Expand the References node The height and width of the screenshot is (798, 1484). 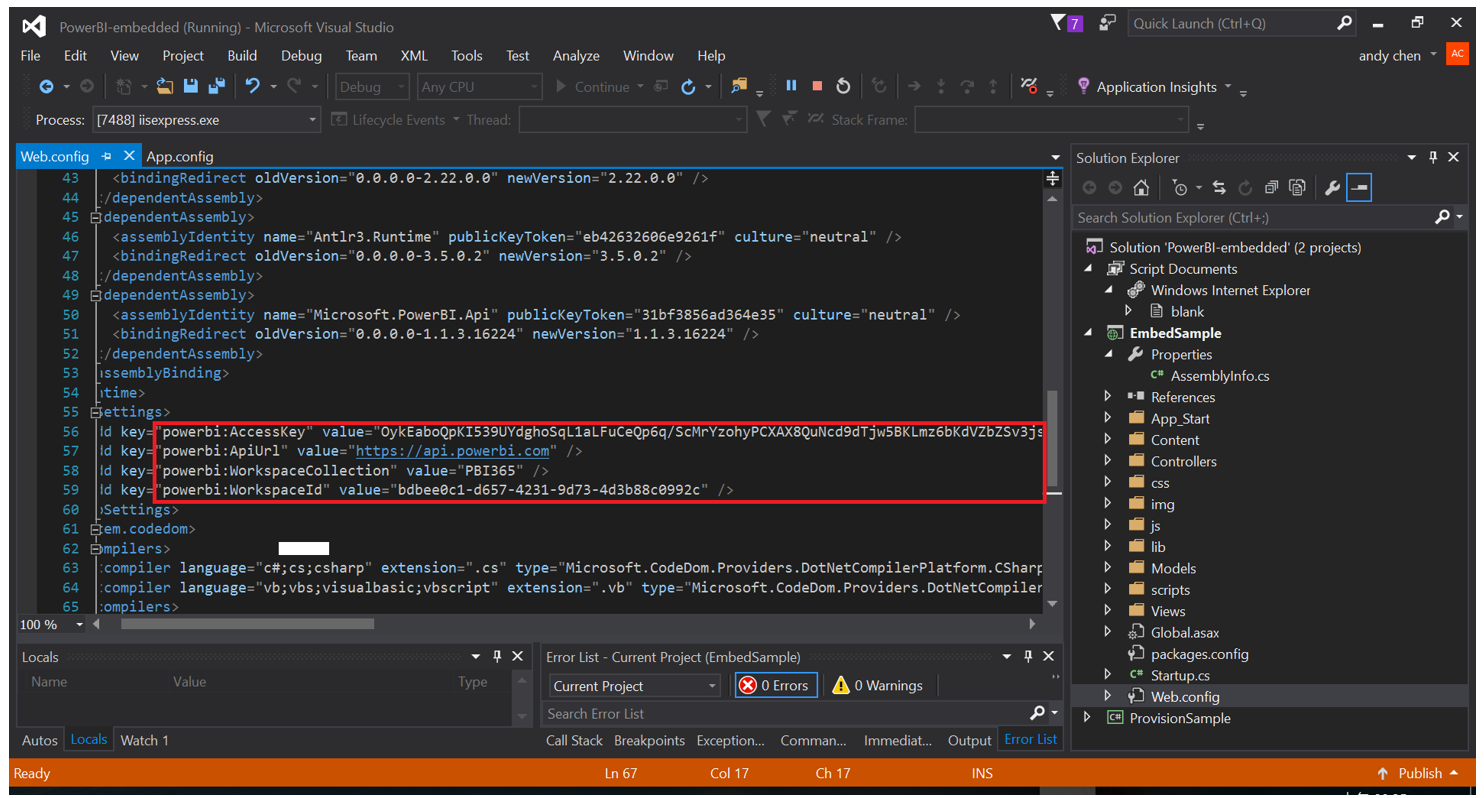click(1108, 397)
